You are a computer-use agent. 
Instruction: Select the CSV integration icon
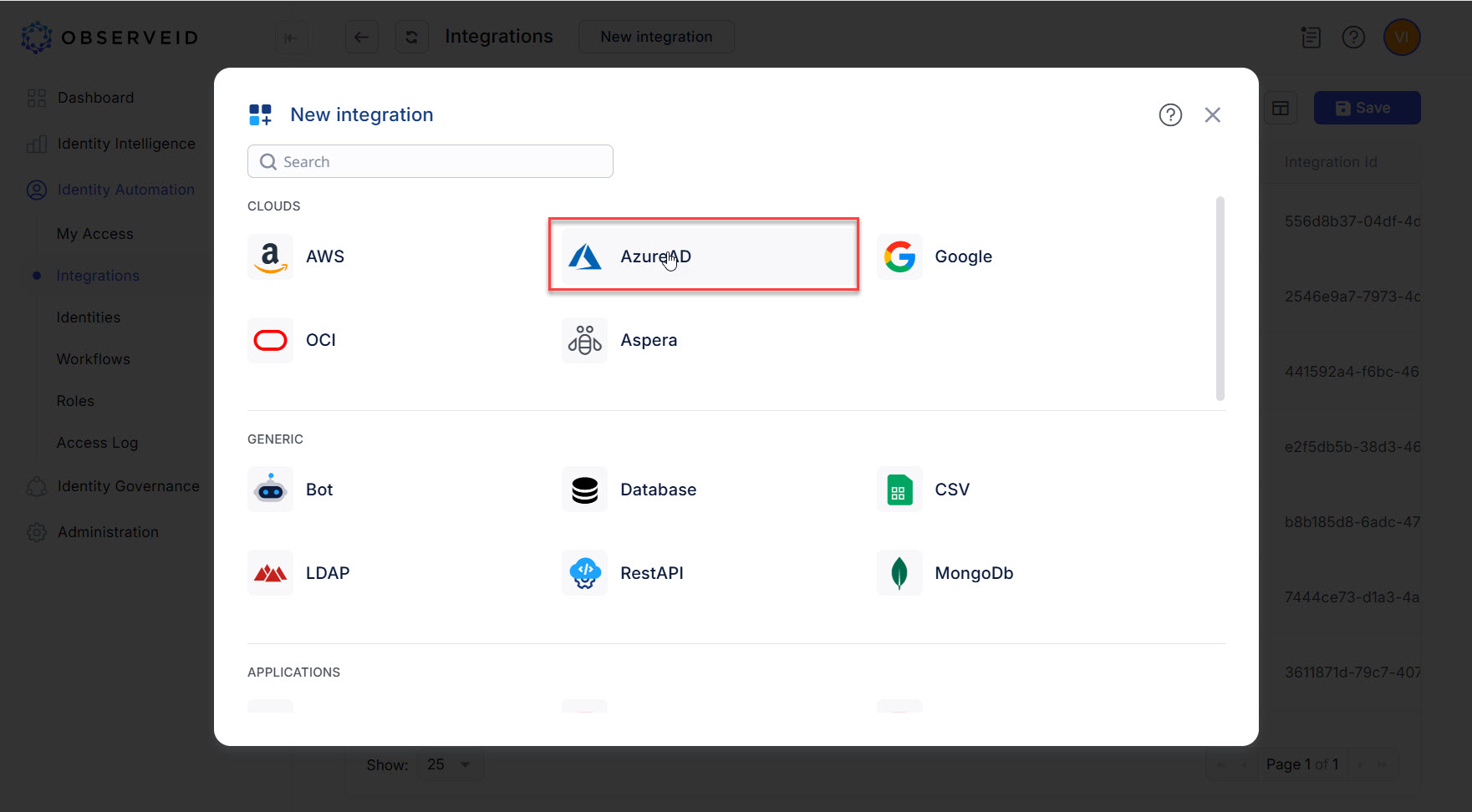click(x=899, y=490)
